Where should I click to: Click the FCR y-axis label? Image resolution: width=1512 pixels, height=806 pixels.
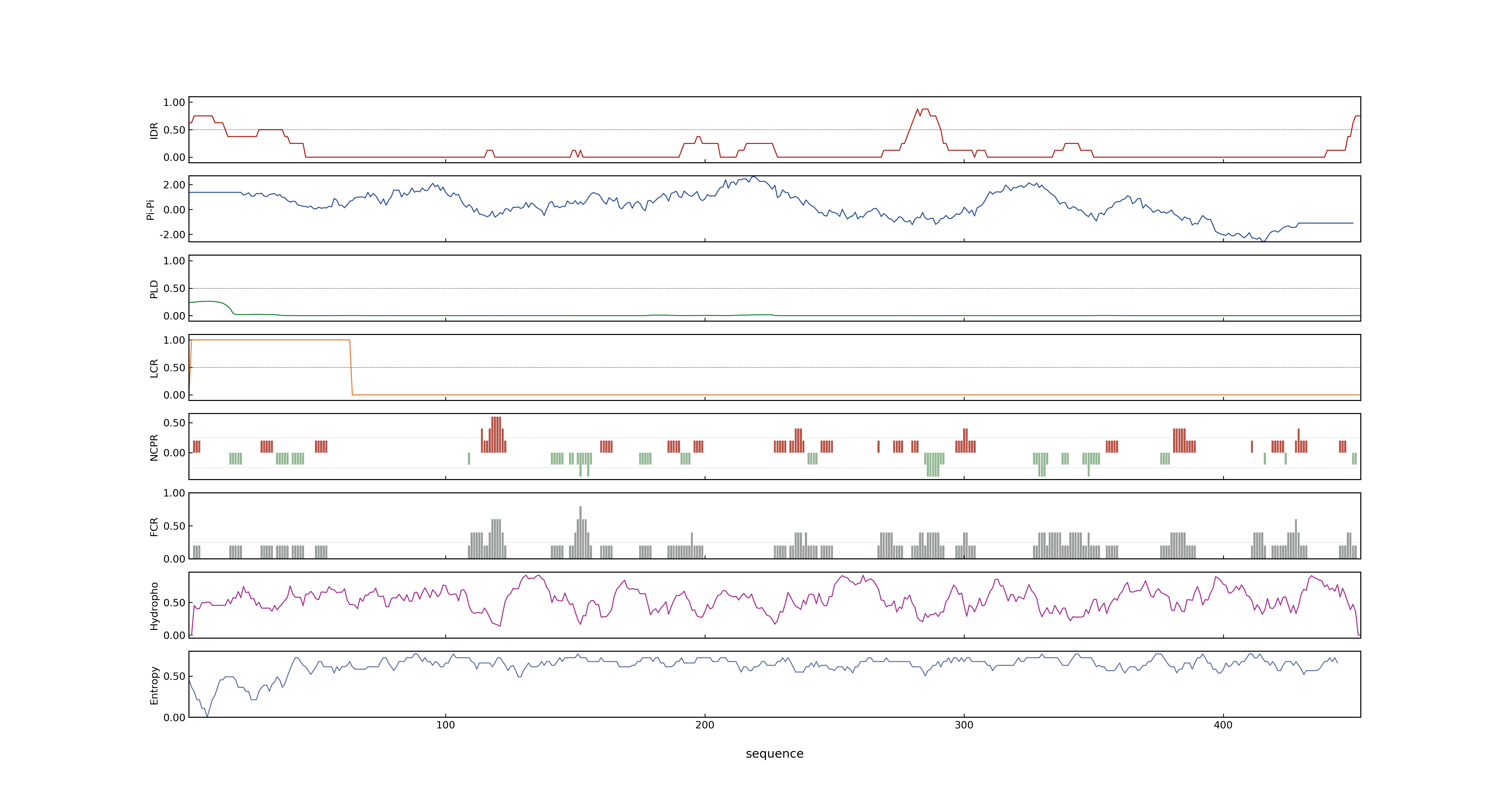tap(154, 526)
